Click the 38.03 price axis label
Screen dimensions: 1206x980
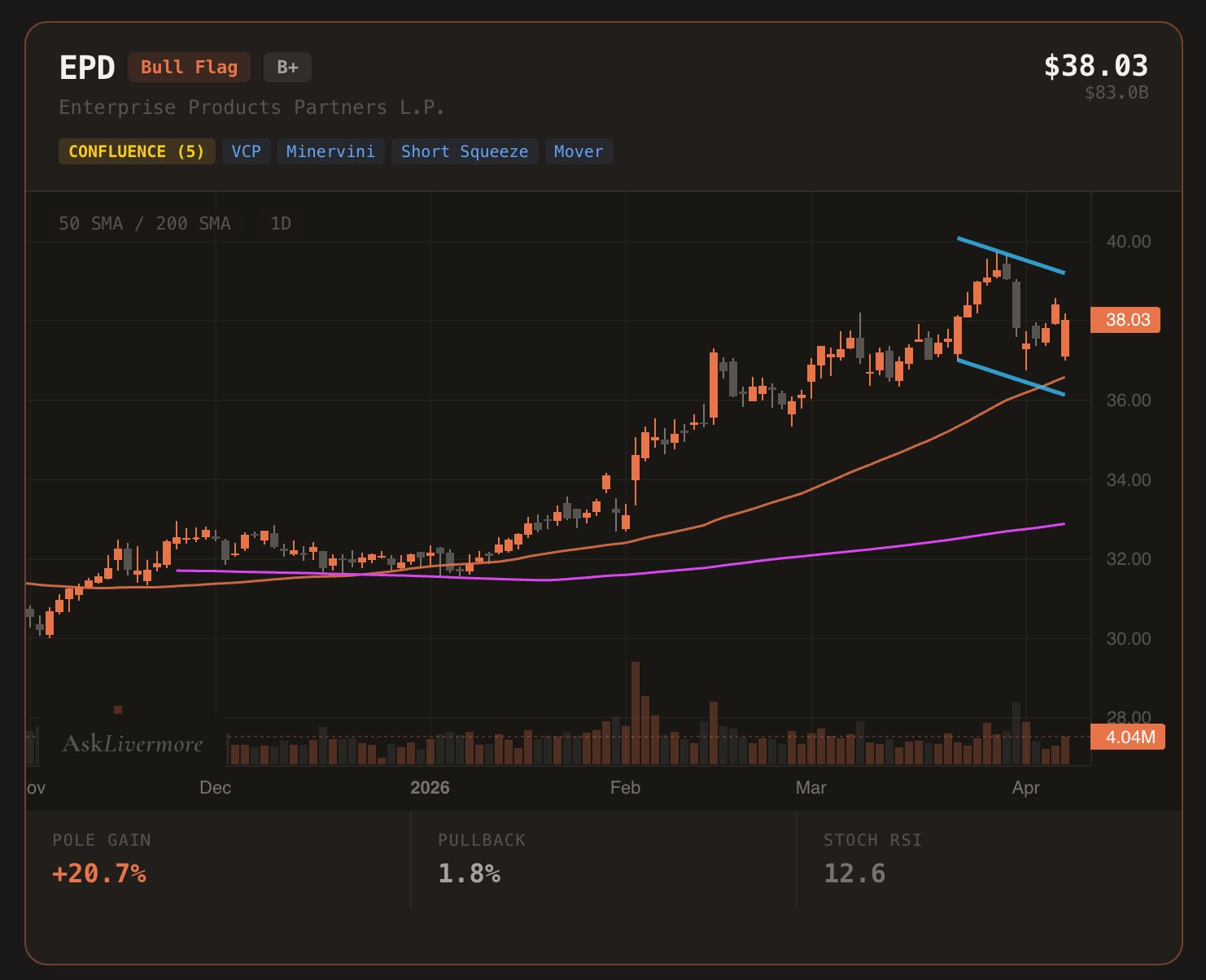(1126, 320)
